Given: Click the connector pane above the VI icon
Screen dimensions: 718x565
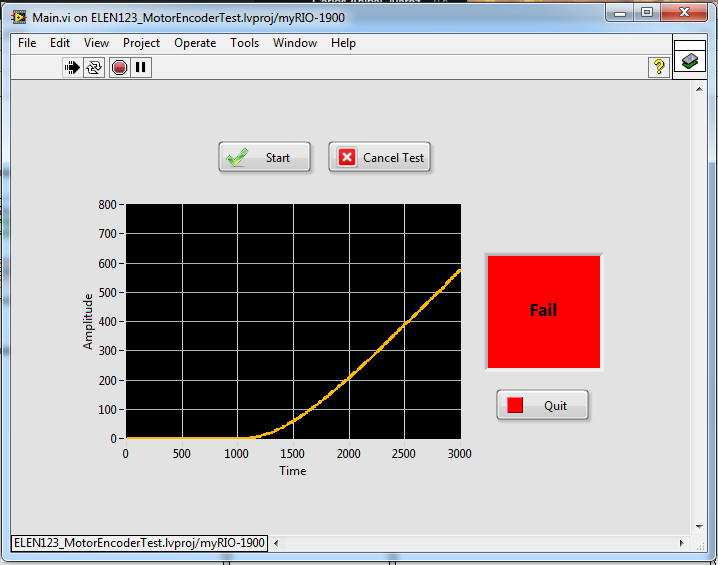Looking at the screenshot, I should click(x=690, y=45).
